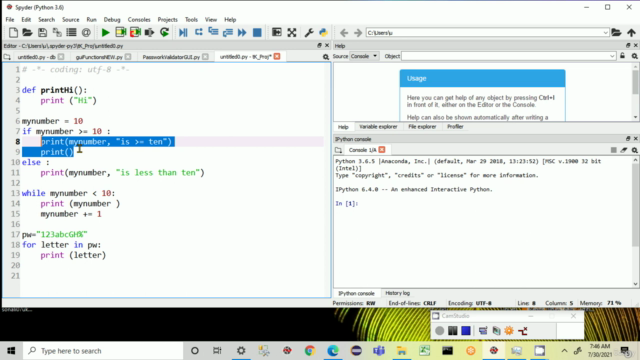Continue debug execution icon

(242, 33)
